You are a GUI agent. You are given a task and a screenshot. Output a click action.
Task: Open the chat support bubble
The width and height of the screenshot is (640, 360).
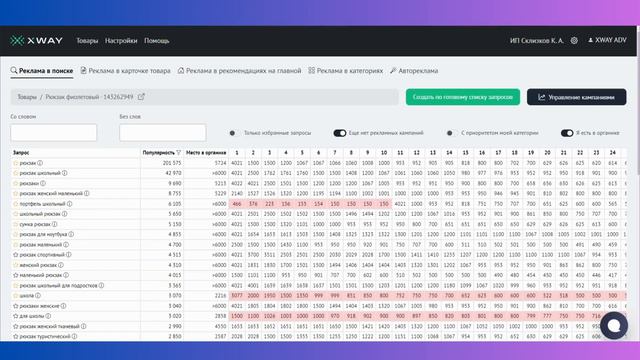(x=613, y=325)
